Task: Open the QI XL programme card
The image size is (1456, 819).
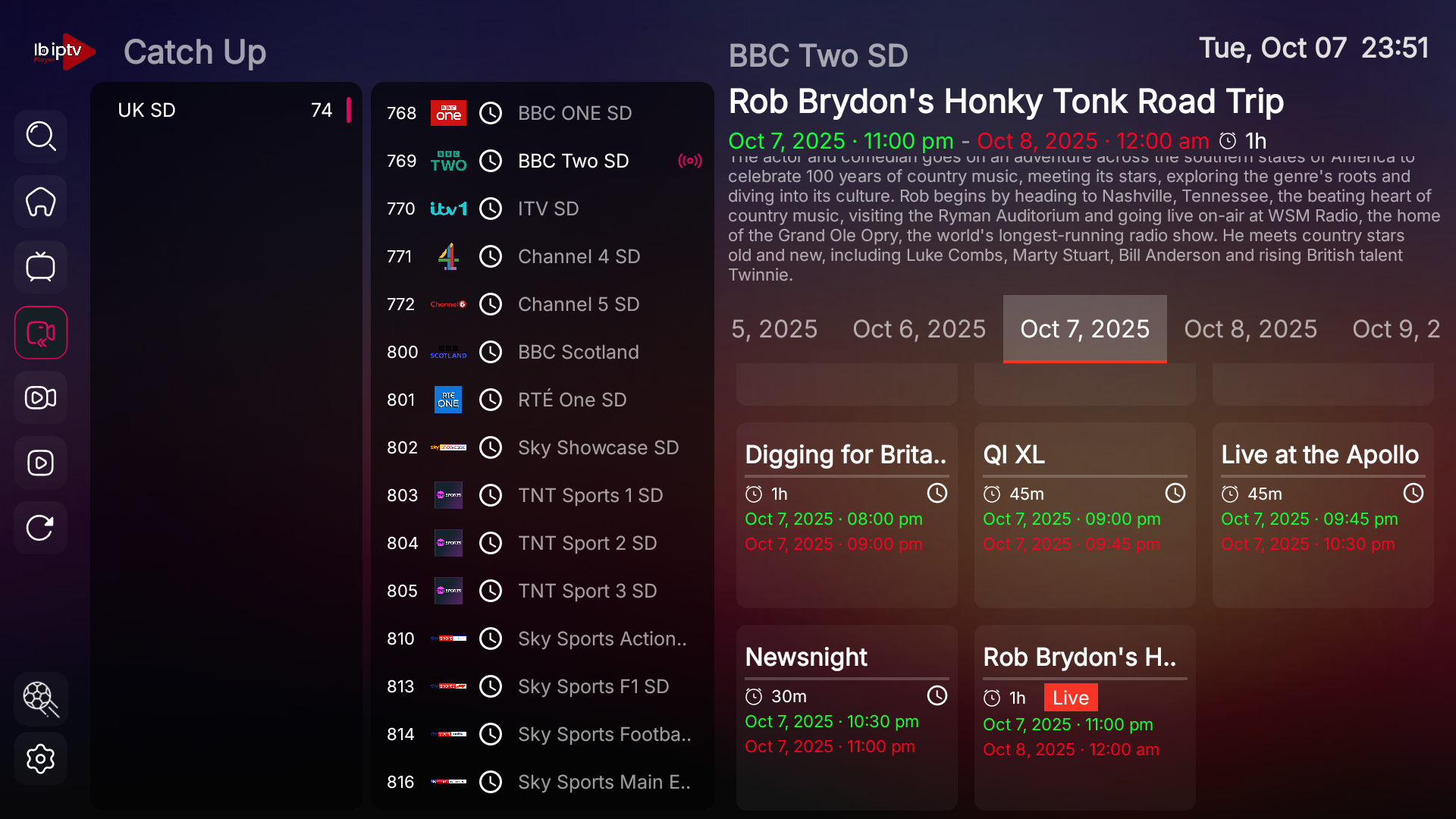Action: pyautogui.click(x=1084, y=514)
